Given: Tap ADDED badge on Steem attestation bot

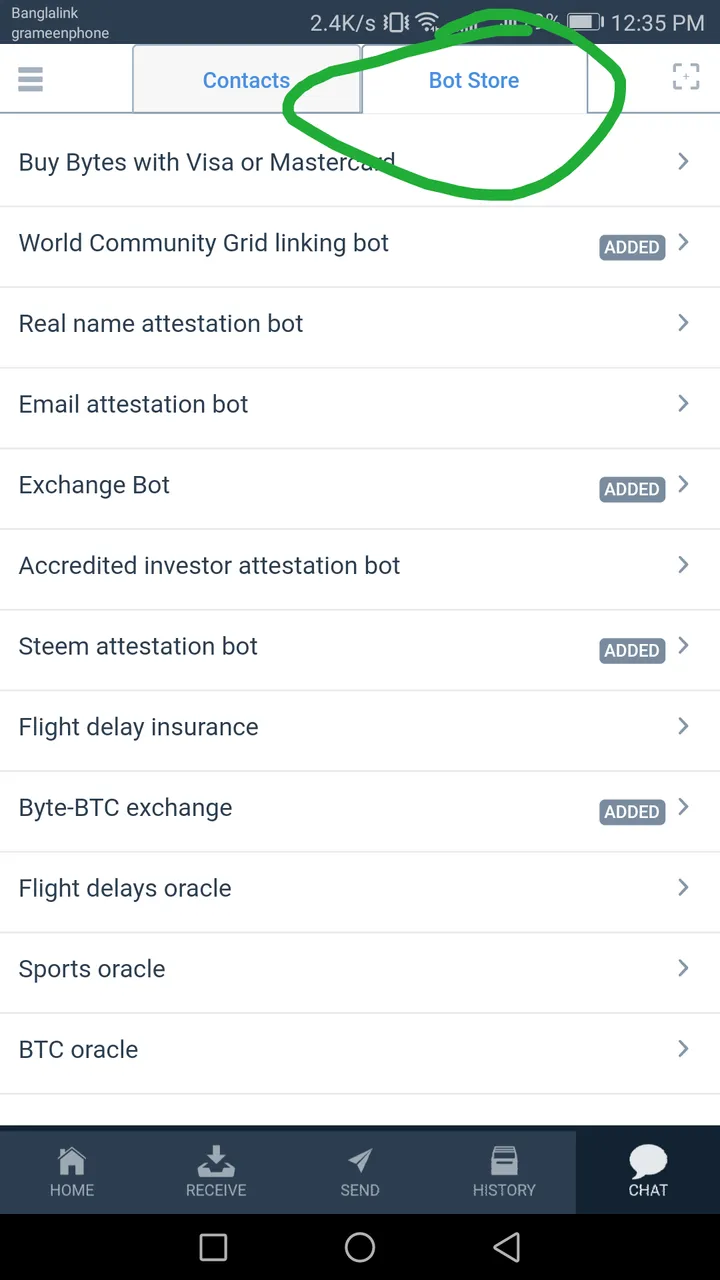Looking at the screenshot, I should tap(632, 650).
